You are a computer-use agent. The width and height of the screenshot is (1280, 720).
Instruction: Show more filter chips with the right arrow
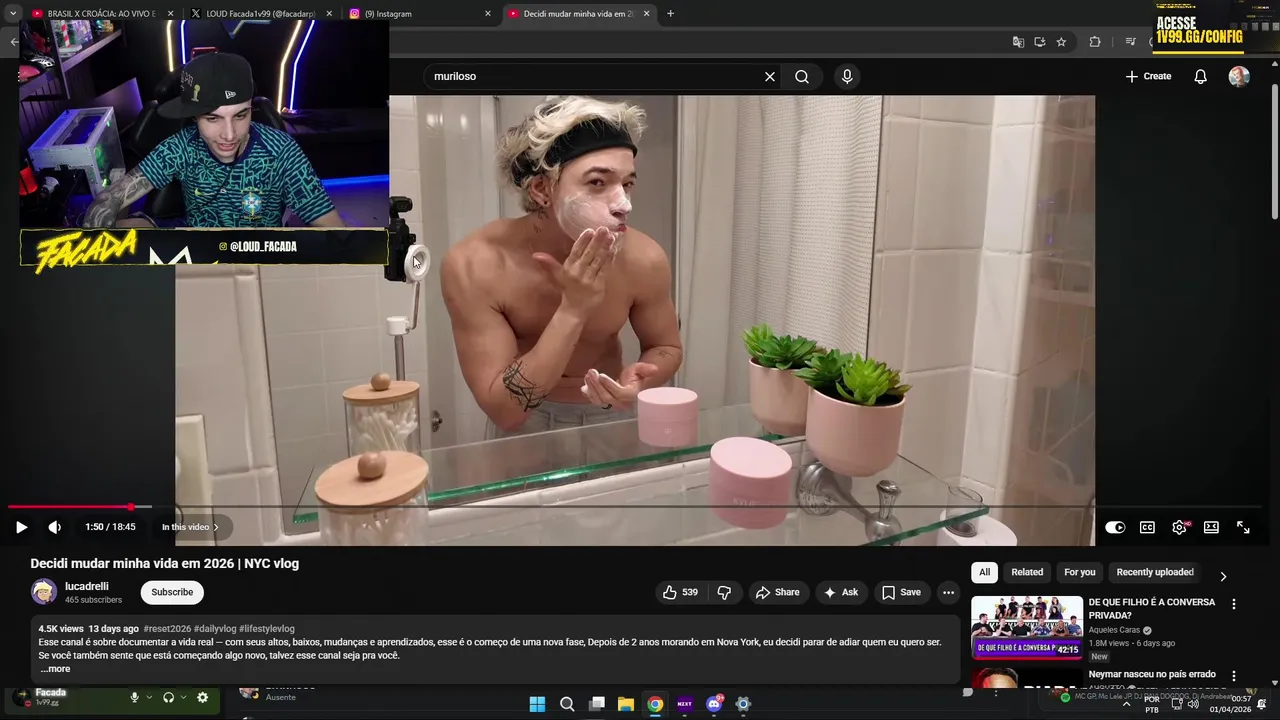pos(1222,576)
